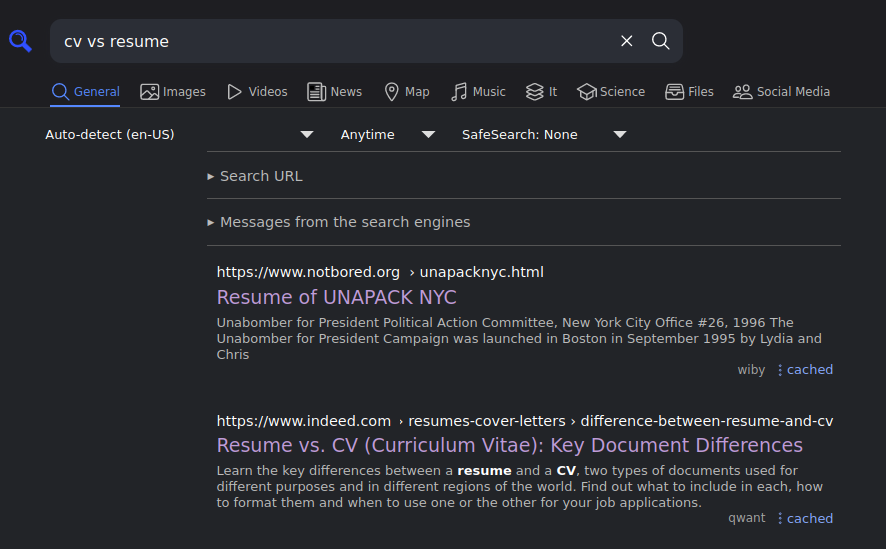Click the qwant engine label

point(746,518)
